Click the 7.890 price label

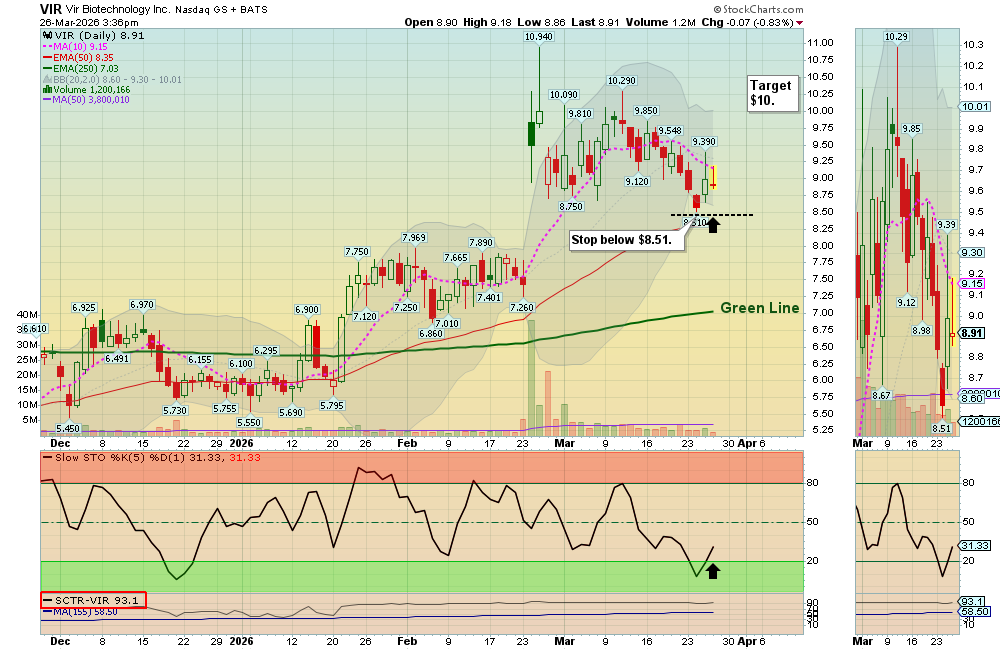481,243
